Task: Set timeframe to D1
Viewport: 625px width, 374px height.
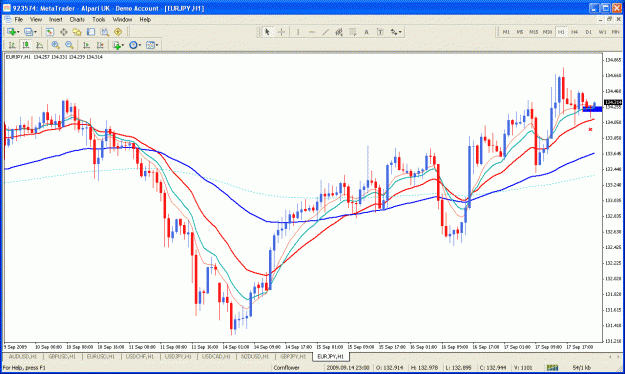Action: click(x=589, y=32)
